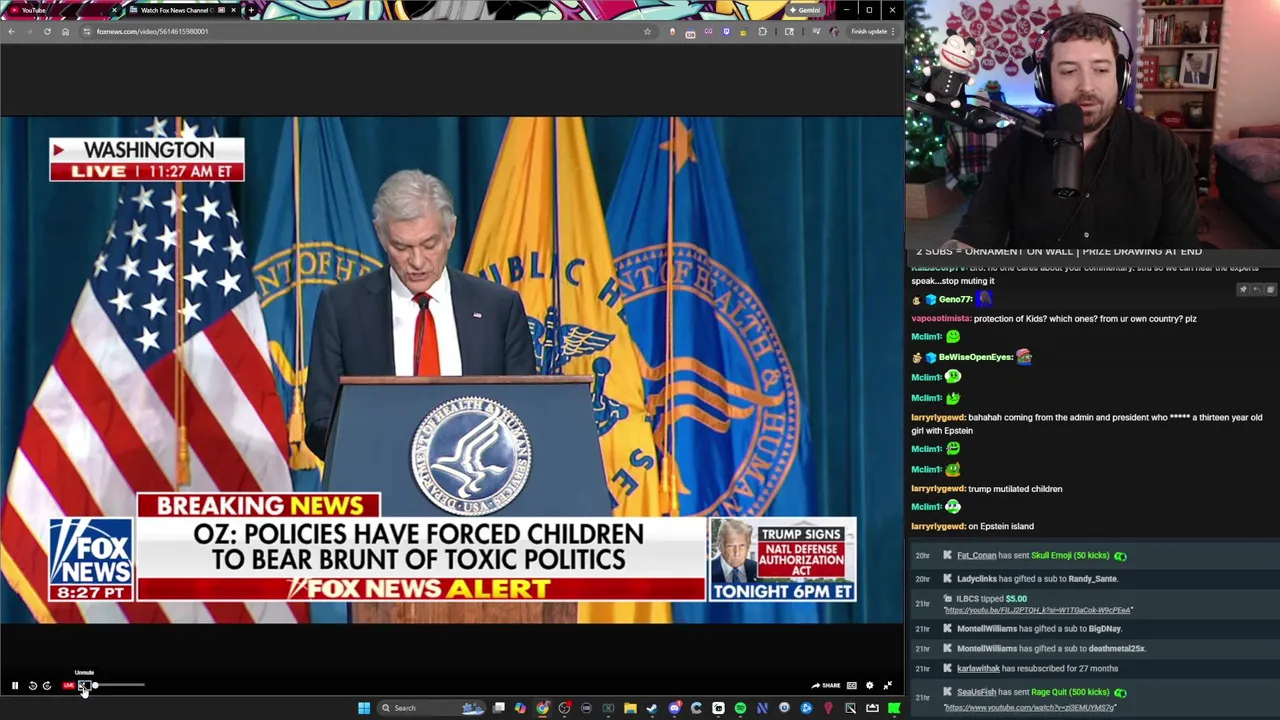Open Task View on the taskbar
This screenshot has width=1280, height=720.
pos(498,708)
